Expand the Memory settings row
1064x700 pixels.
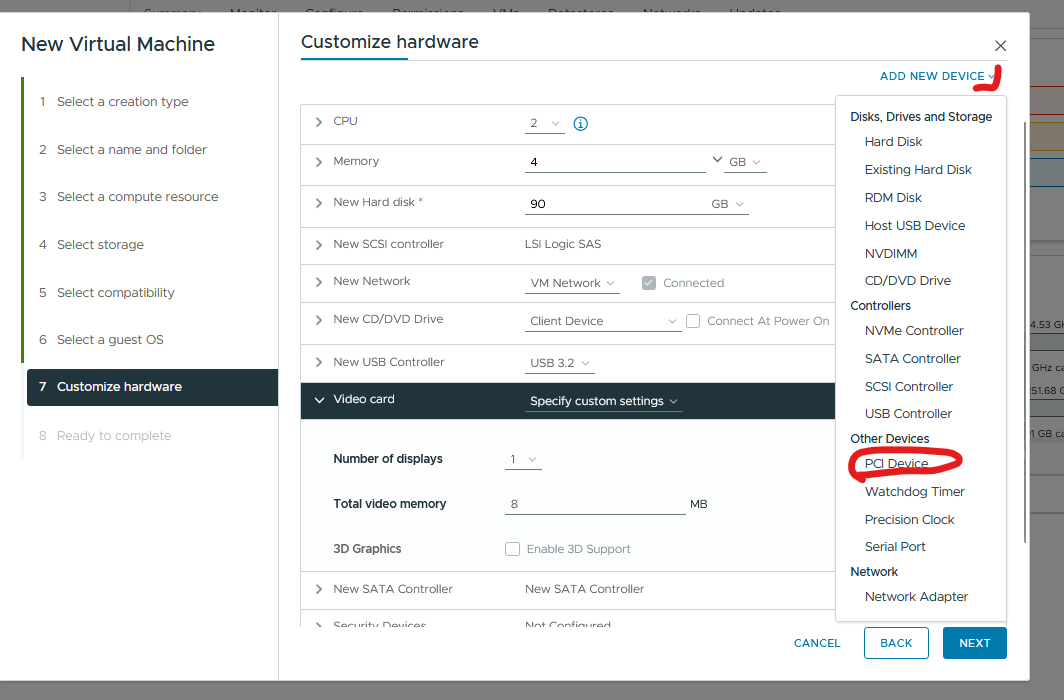coord(319,162)
